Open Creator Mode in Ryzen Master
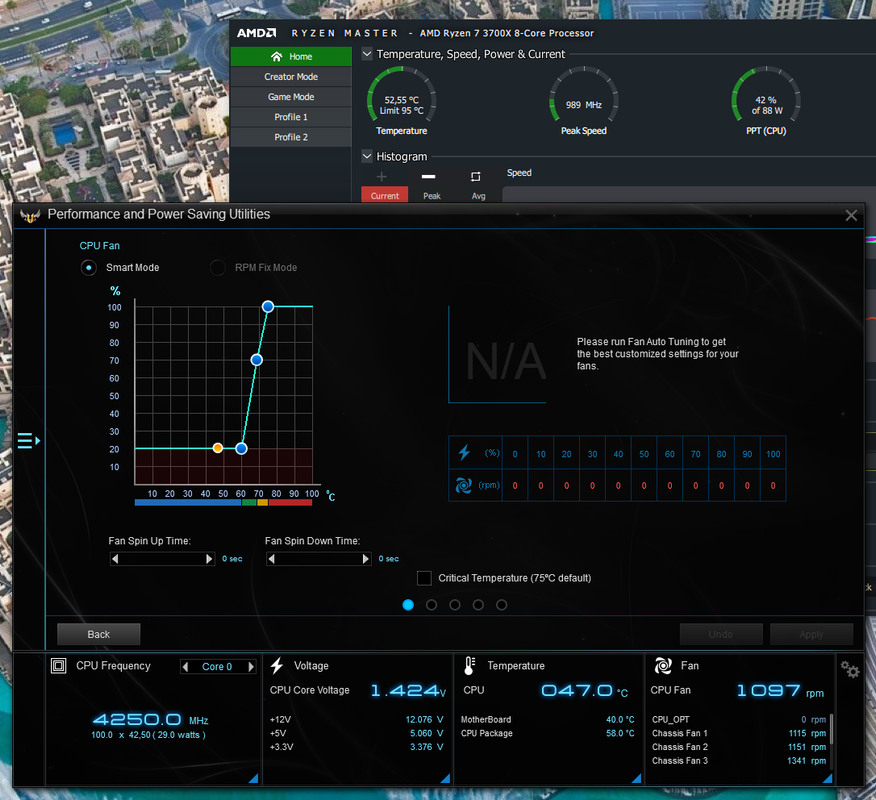Image resolution: width=876 pixels, height=800 pixels. click(291, 77)
